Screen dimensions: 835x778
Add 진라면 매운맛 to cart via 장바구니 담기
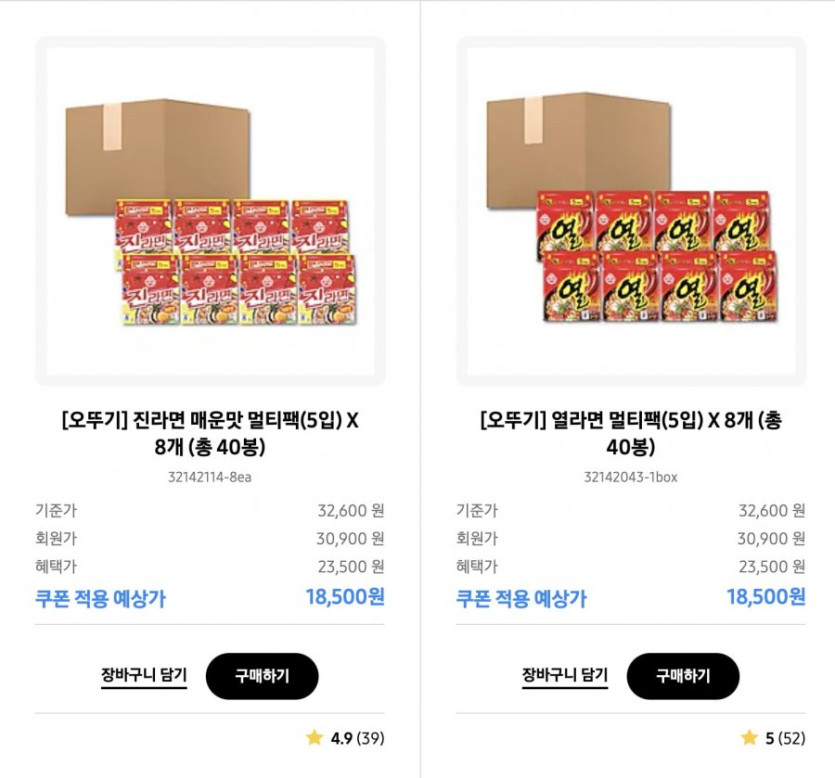[x=144, y=675]
